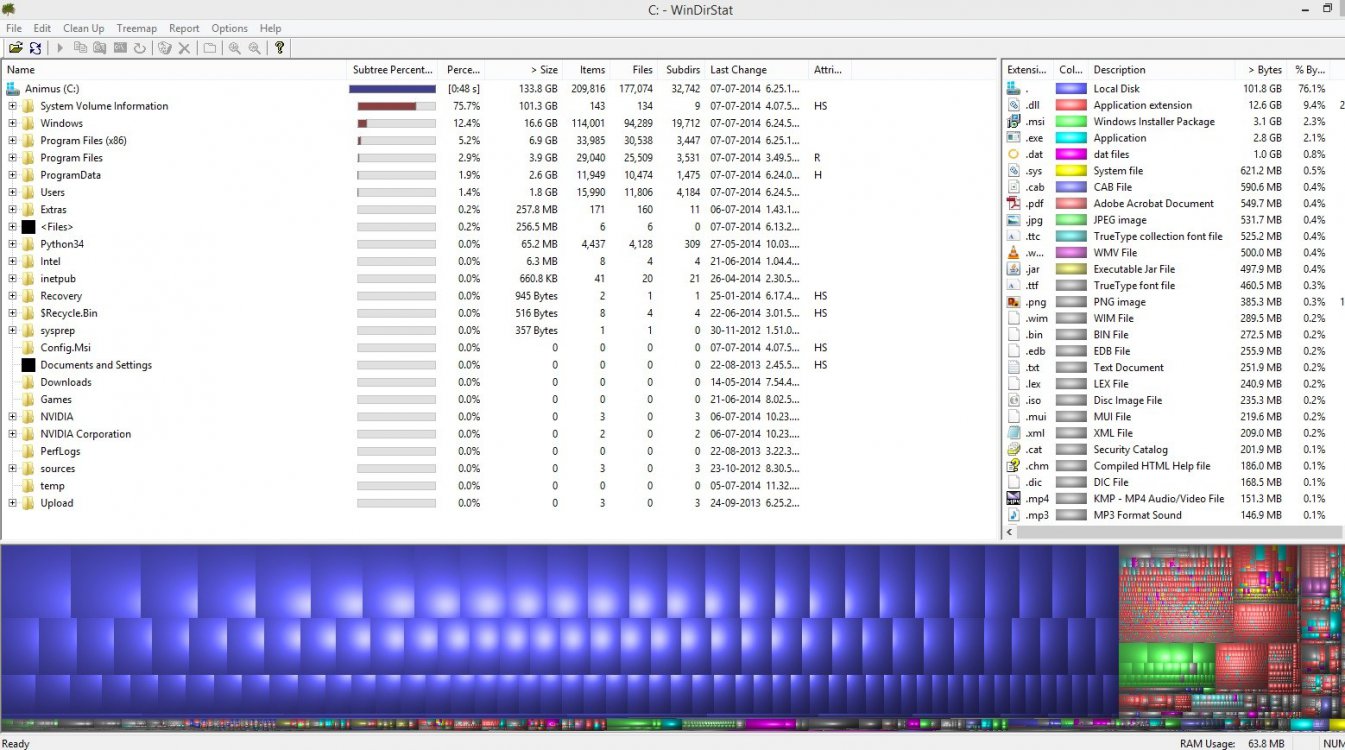Expand the Windows folder node
This screenshot has height=750, width=1345.
(x=12, y=123)
